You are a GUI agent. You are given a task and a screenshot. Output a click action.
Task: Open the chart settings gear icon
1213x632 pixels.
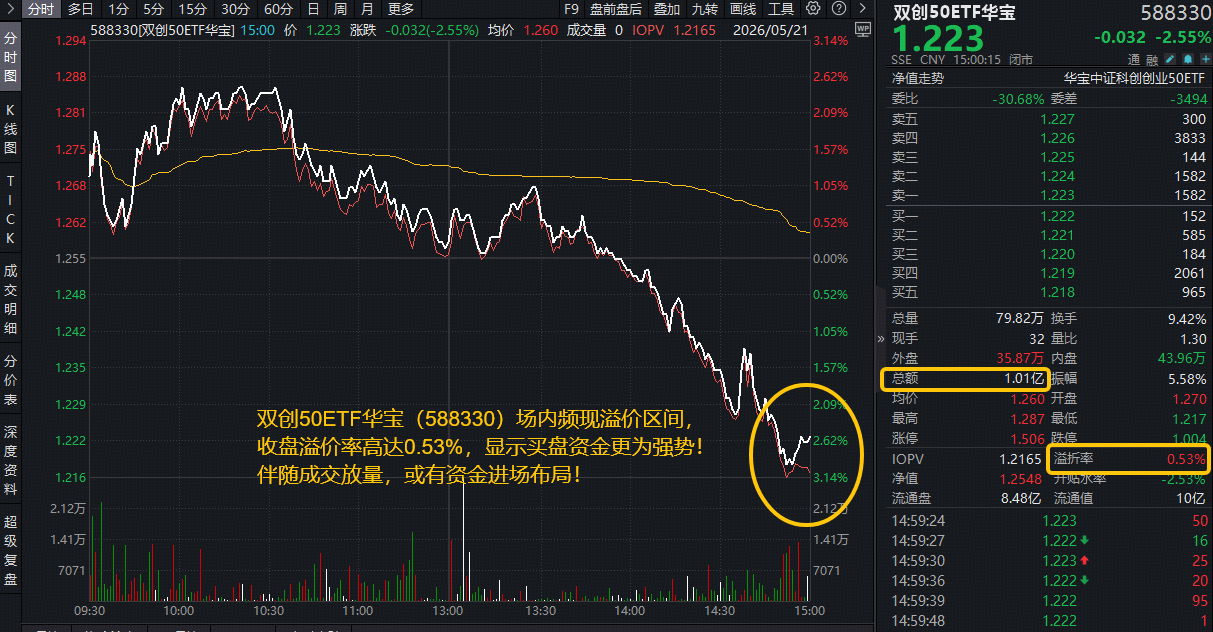point(813,8)
